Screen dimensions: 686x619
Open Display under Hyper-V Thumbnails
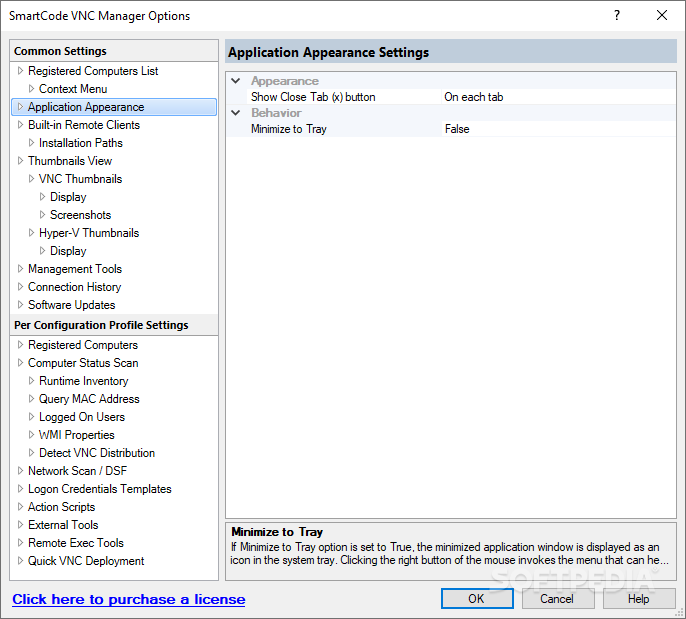(68, 251)
